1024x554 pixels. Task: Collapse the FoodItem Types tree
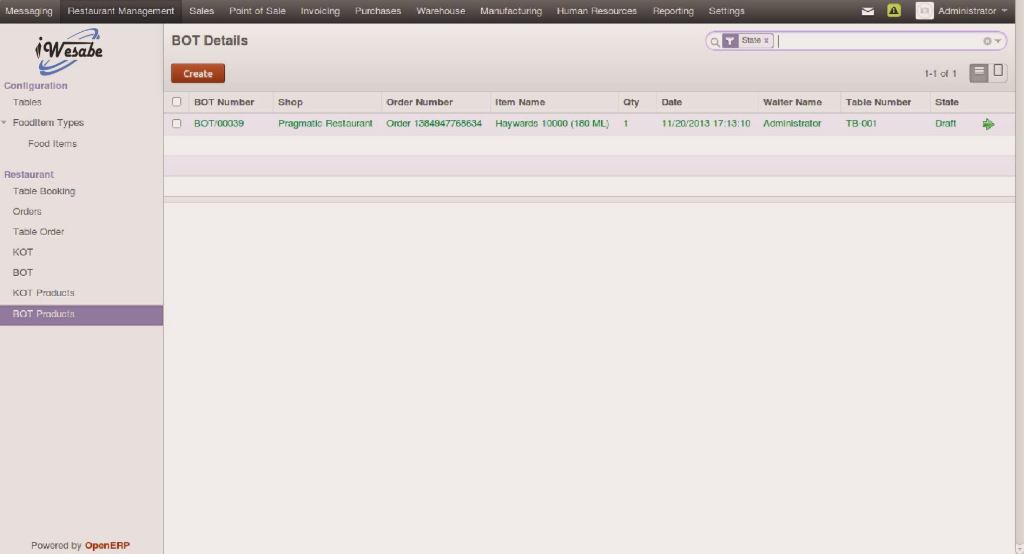pyautogui.click(x=5, y=123)
